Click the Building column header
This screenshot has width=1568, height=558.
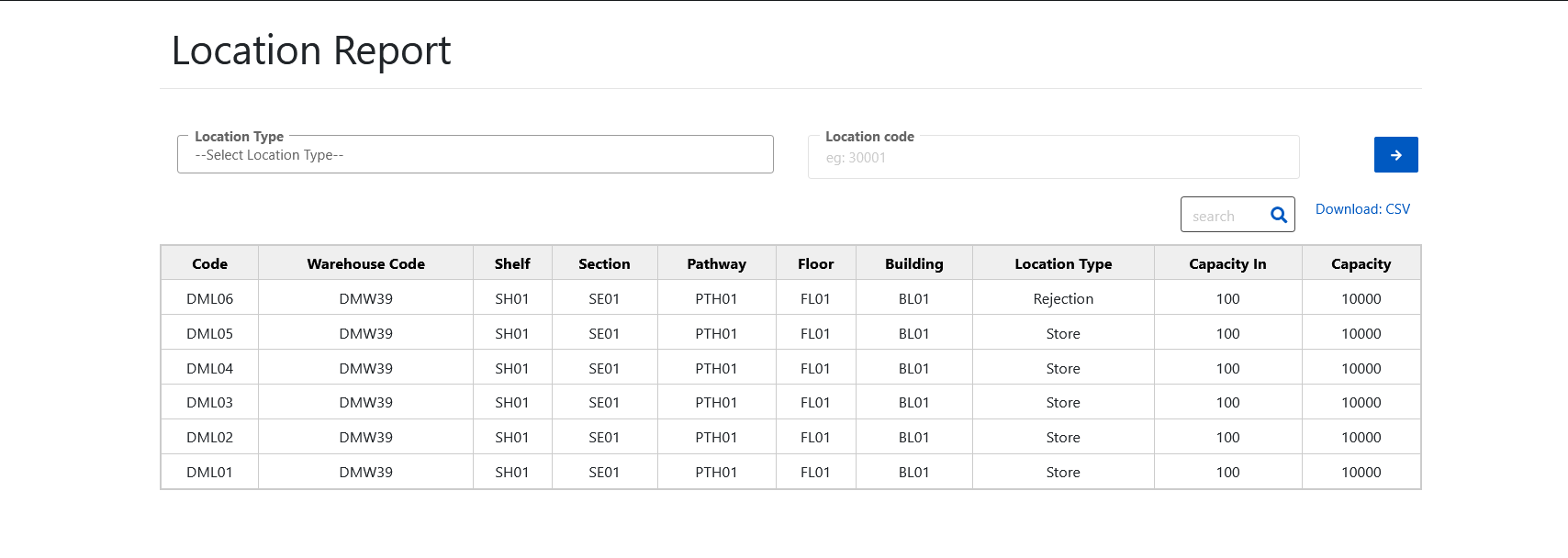tap(913, 263)
